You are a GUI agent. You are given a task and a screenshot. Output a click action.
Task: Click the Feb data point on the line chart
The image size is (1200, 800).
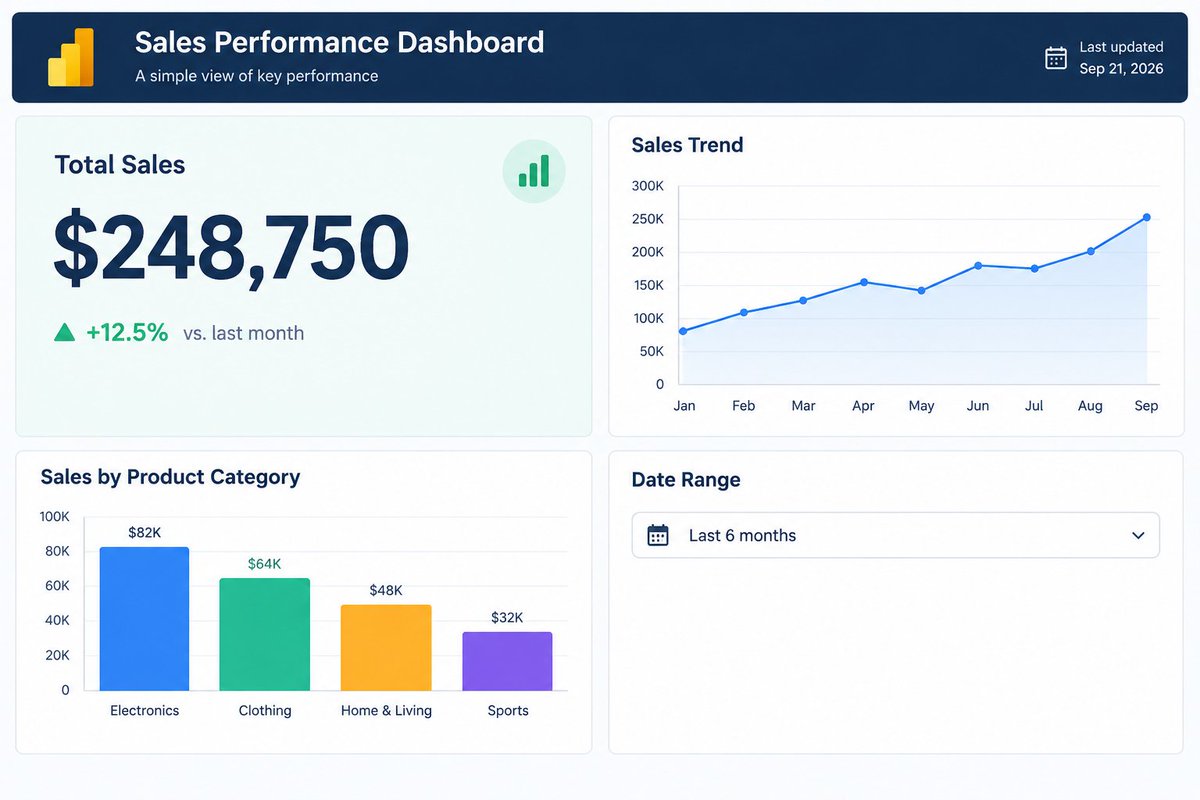(743, 312)
